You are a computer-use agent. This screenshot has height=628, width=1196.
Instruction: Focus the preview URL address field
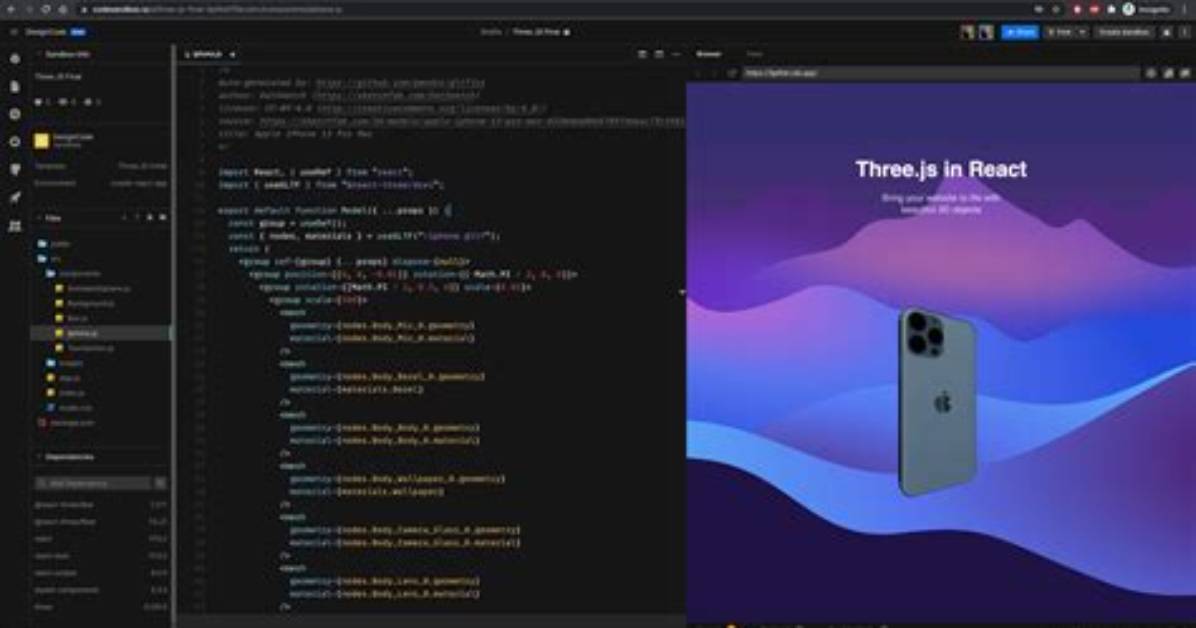[940, 73]
